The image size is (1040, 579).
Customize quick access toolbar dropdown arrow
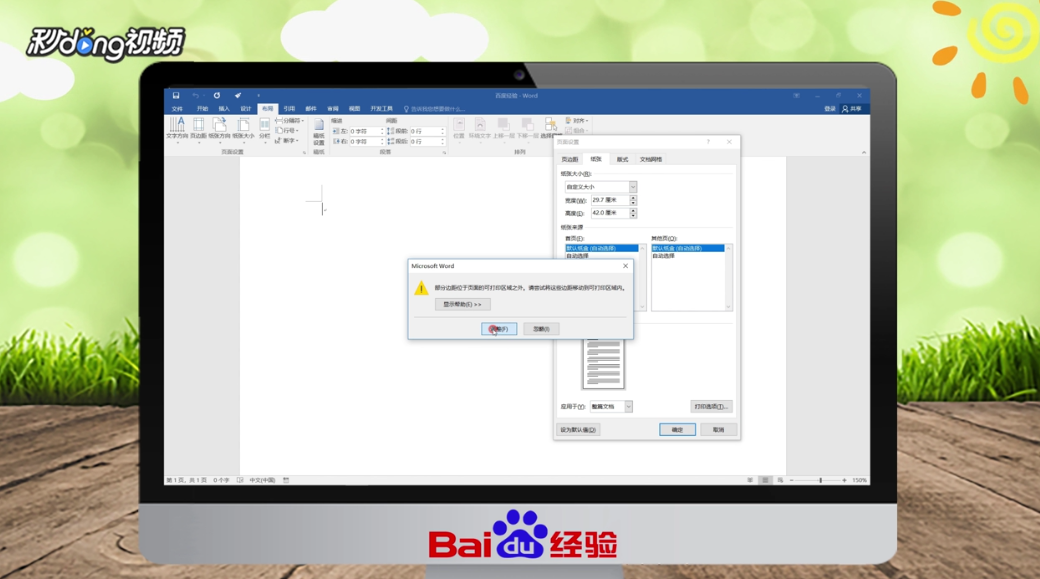pos(259,96)
